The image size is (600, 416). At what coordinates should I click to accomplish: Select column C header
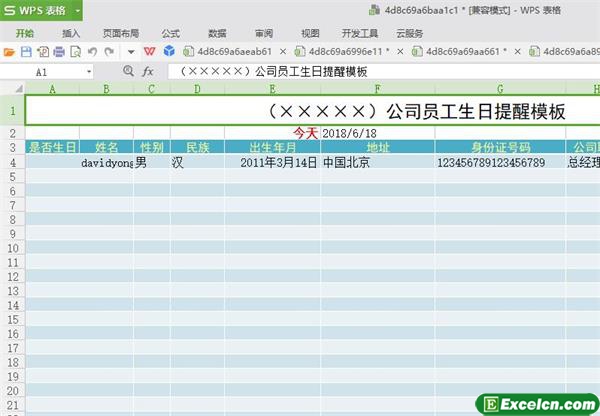click(152, 89)
